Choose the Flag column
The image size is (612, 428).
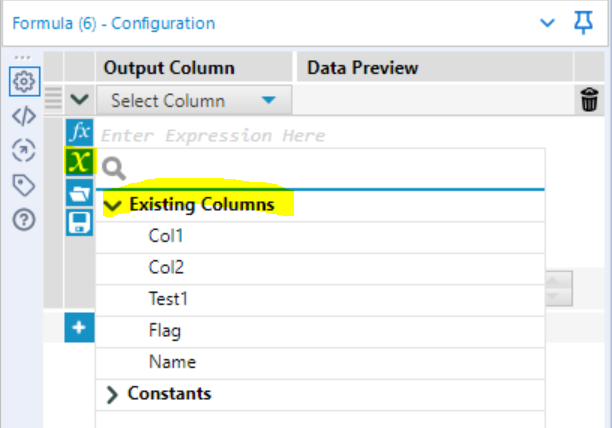(x=165, y=330)
